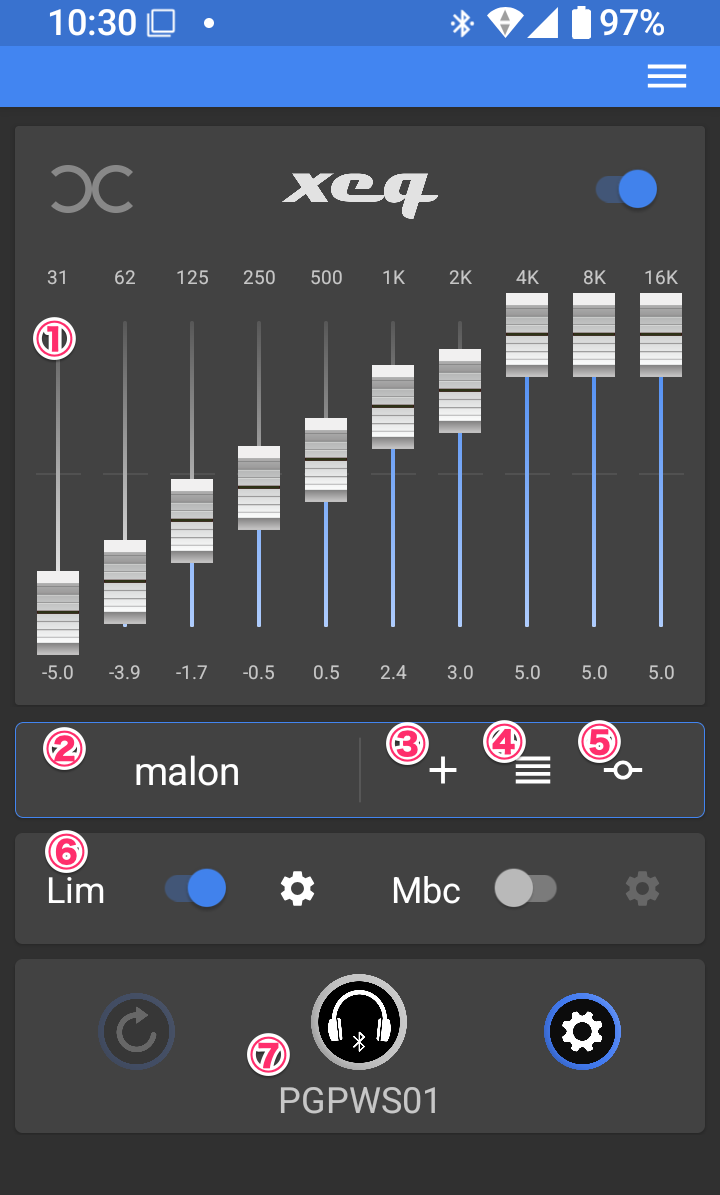Tap the linked-channels icon beside xeq logo
Image resolution: width=720 pixels, height=1195 pixels.
click(x=92, y=190)
